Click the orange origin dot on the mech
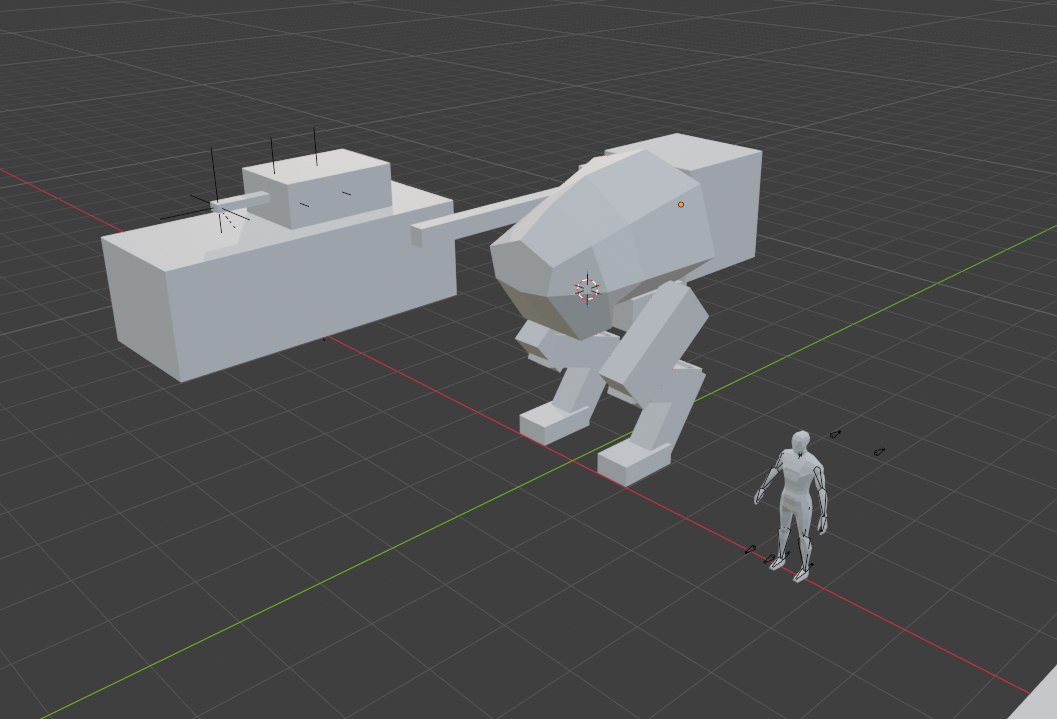The height and width of the screenshot is (719, 1057). coord(681,204)
